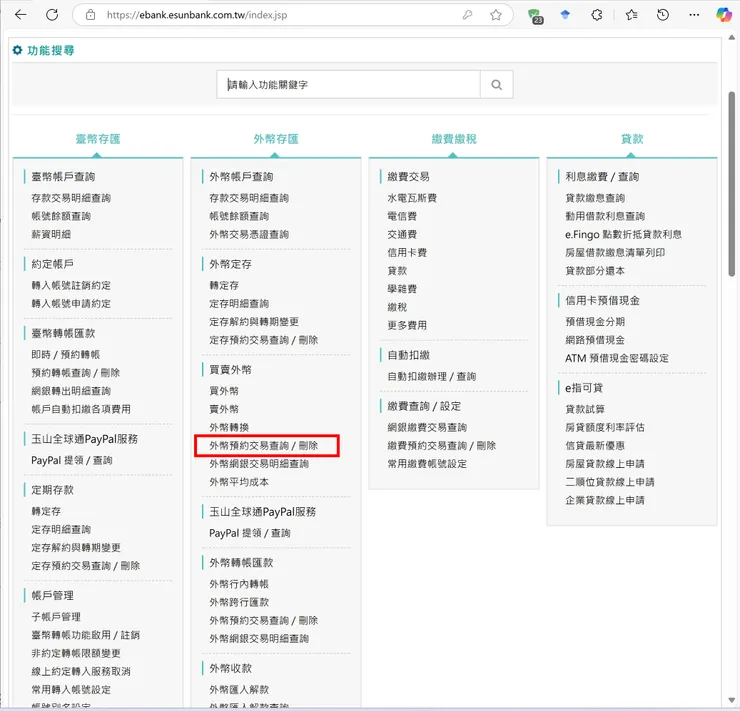This screenshot has width=740, height=711.
Task: Open 網銀轉出明細查詢
Action: [x=71, y=391]
